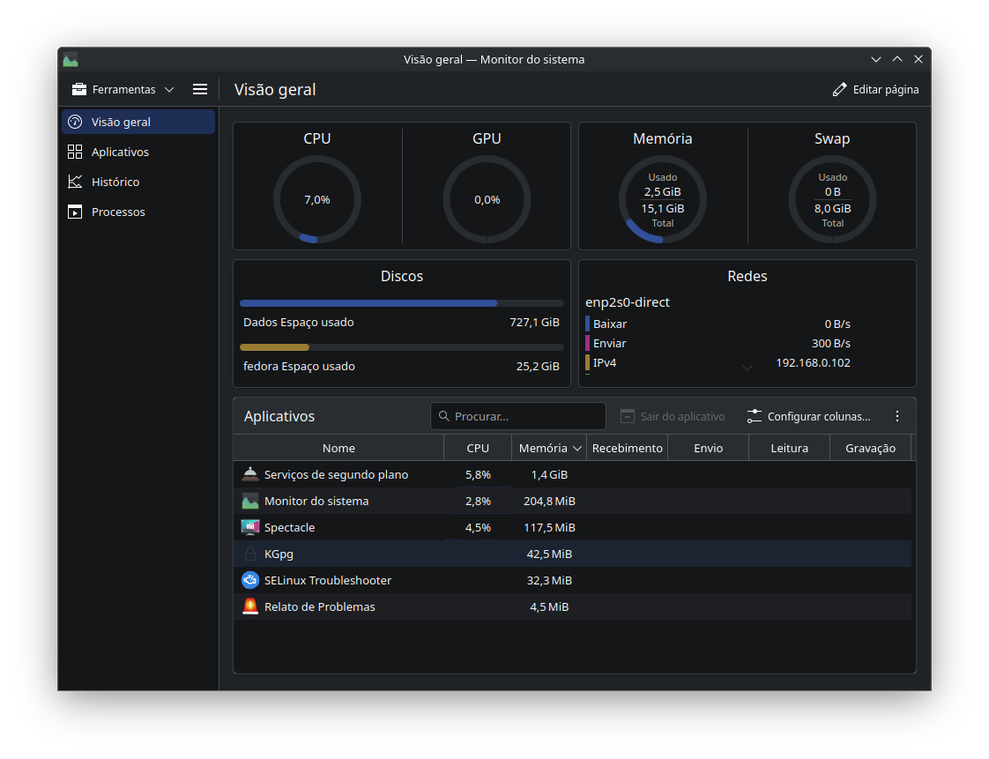
Task: Click the Relato de Problemas siren icon
Action: point(250,606)
